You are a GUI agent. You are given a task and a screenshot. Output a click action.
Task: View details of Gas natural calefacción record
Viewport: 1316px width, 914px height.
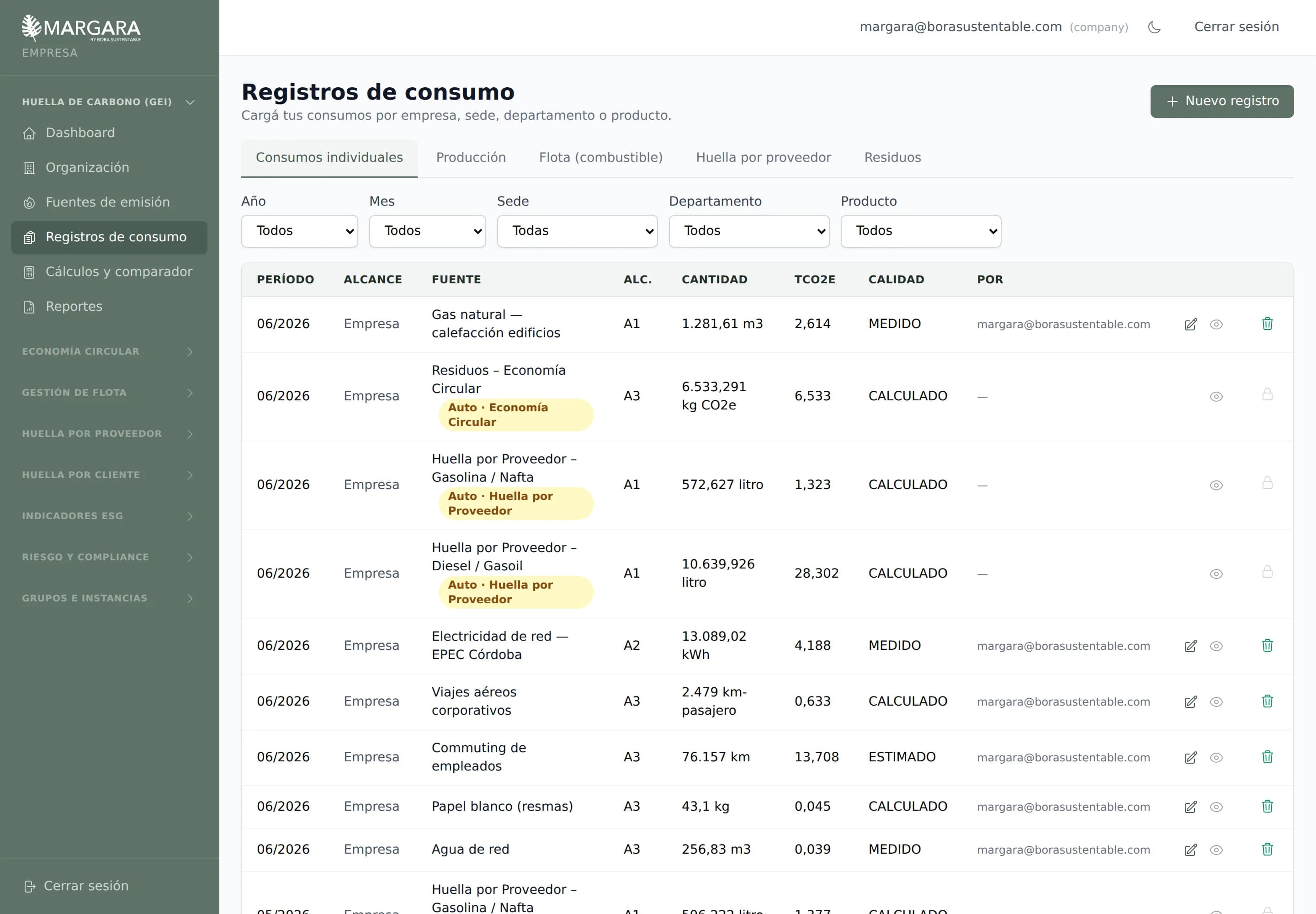point(1216,324)
